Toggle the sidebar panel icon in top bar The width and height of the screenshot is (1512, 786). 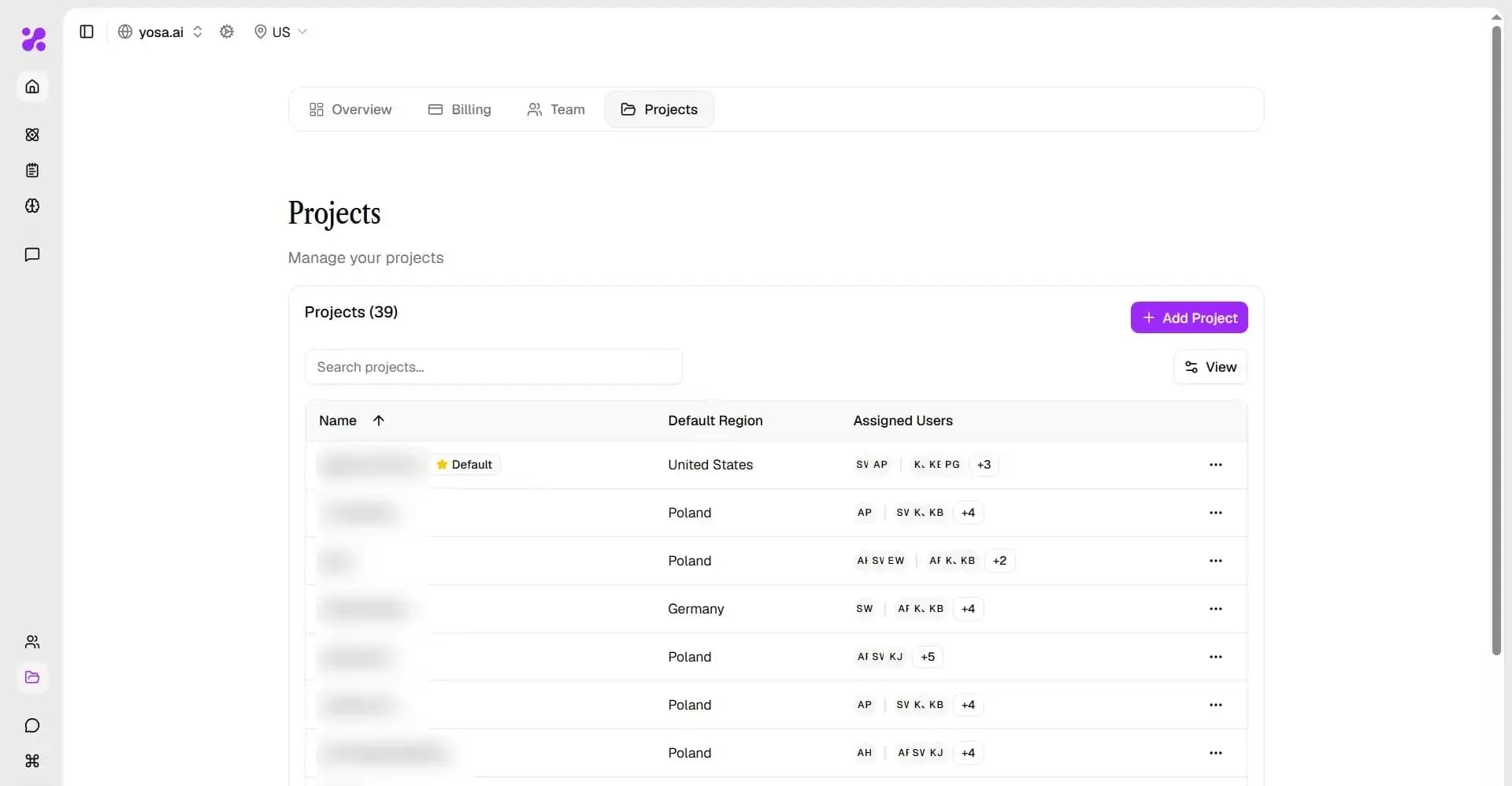point(87,32)
